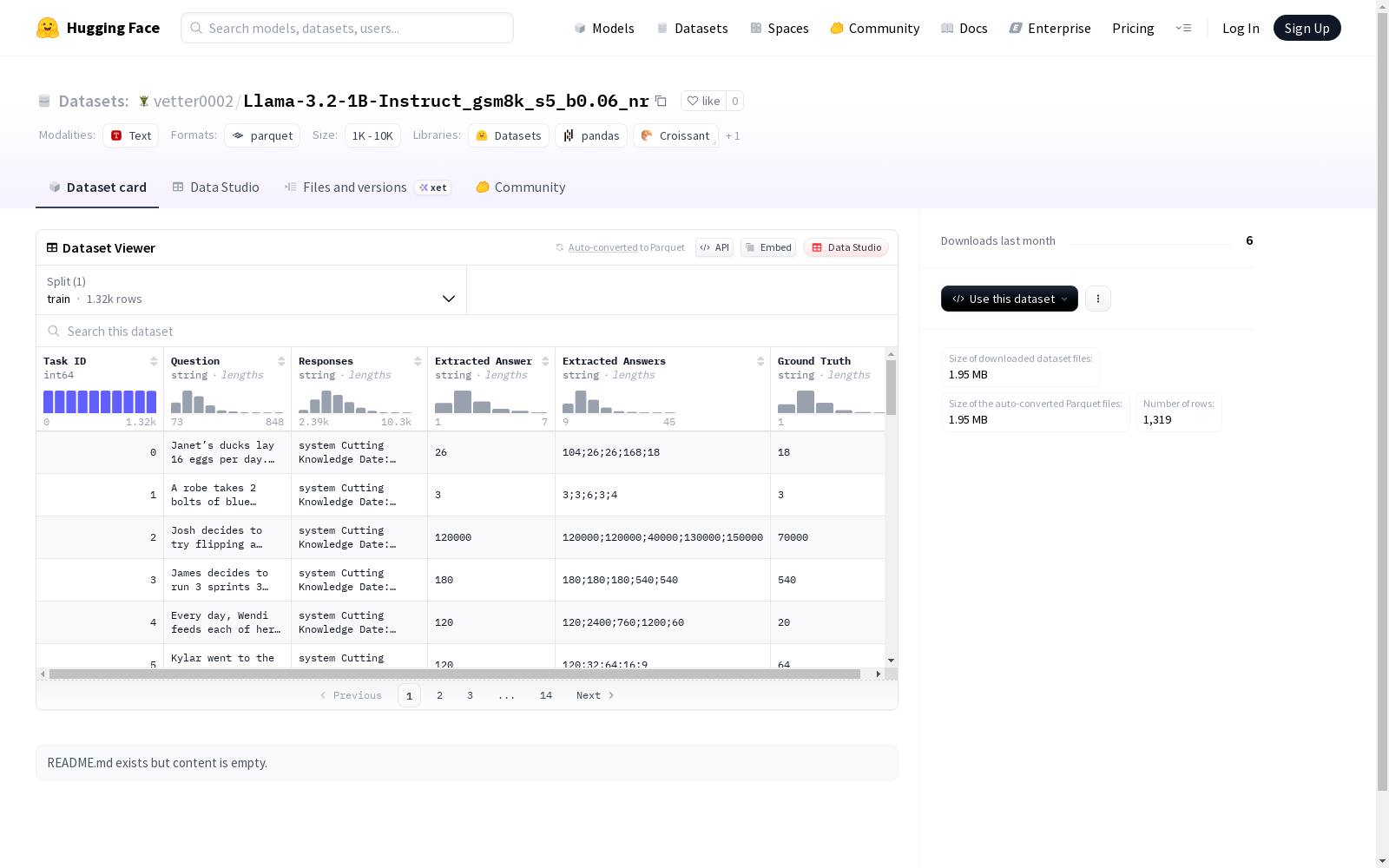The height and width of the screenshot is (868, 1389).
Task: Open Docs from the top navigation
Action: point(964,28)
